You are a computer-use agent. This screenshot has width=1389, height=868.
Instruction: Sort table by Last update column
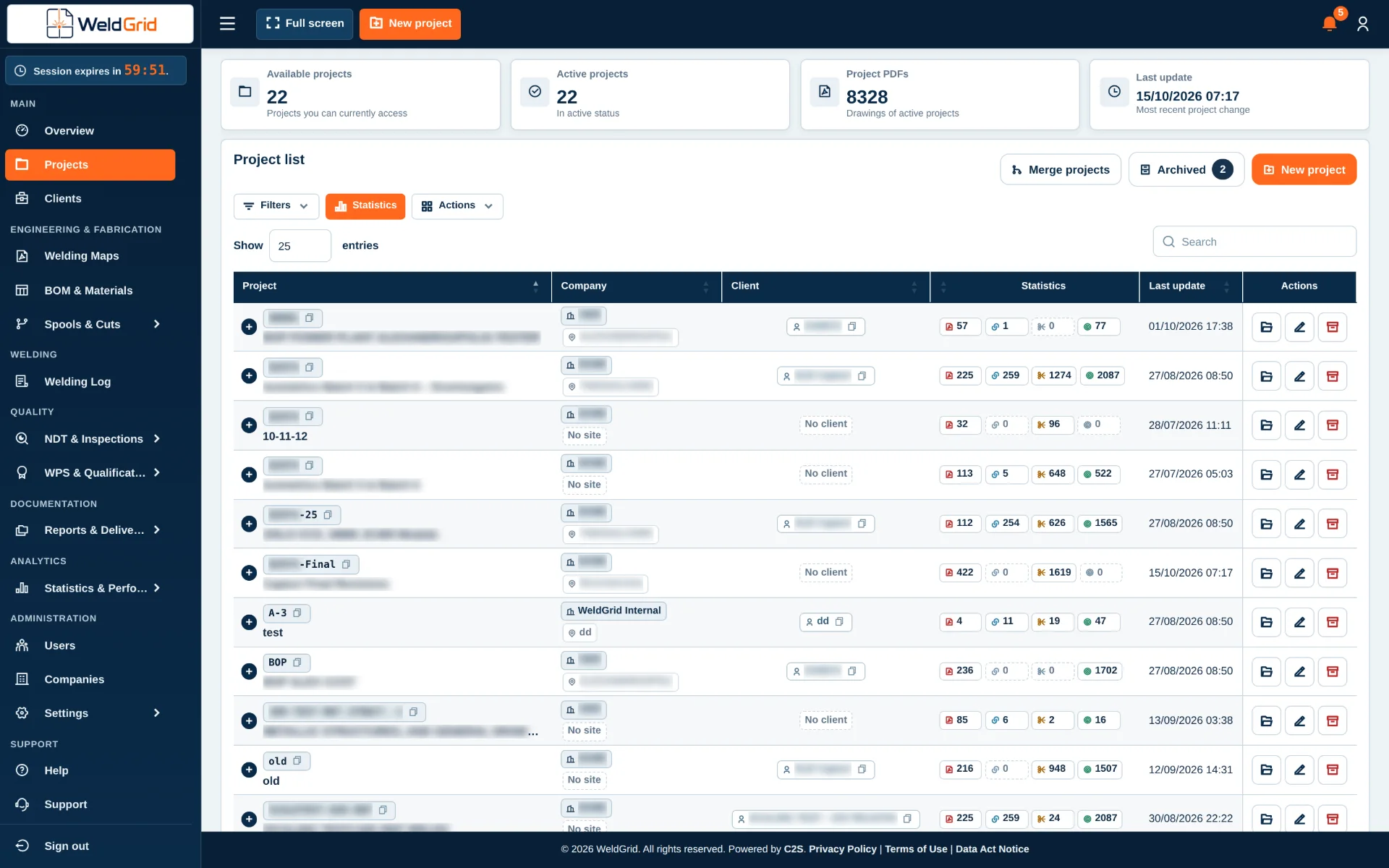tap(1190, 286)
